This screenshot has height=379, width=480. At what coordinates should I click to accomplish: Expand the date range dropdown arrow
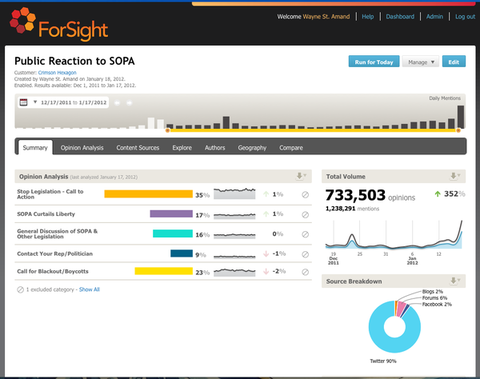pos(35,102)
